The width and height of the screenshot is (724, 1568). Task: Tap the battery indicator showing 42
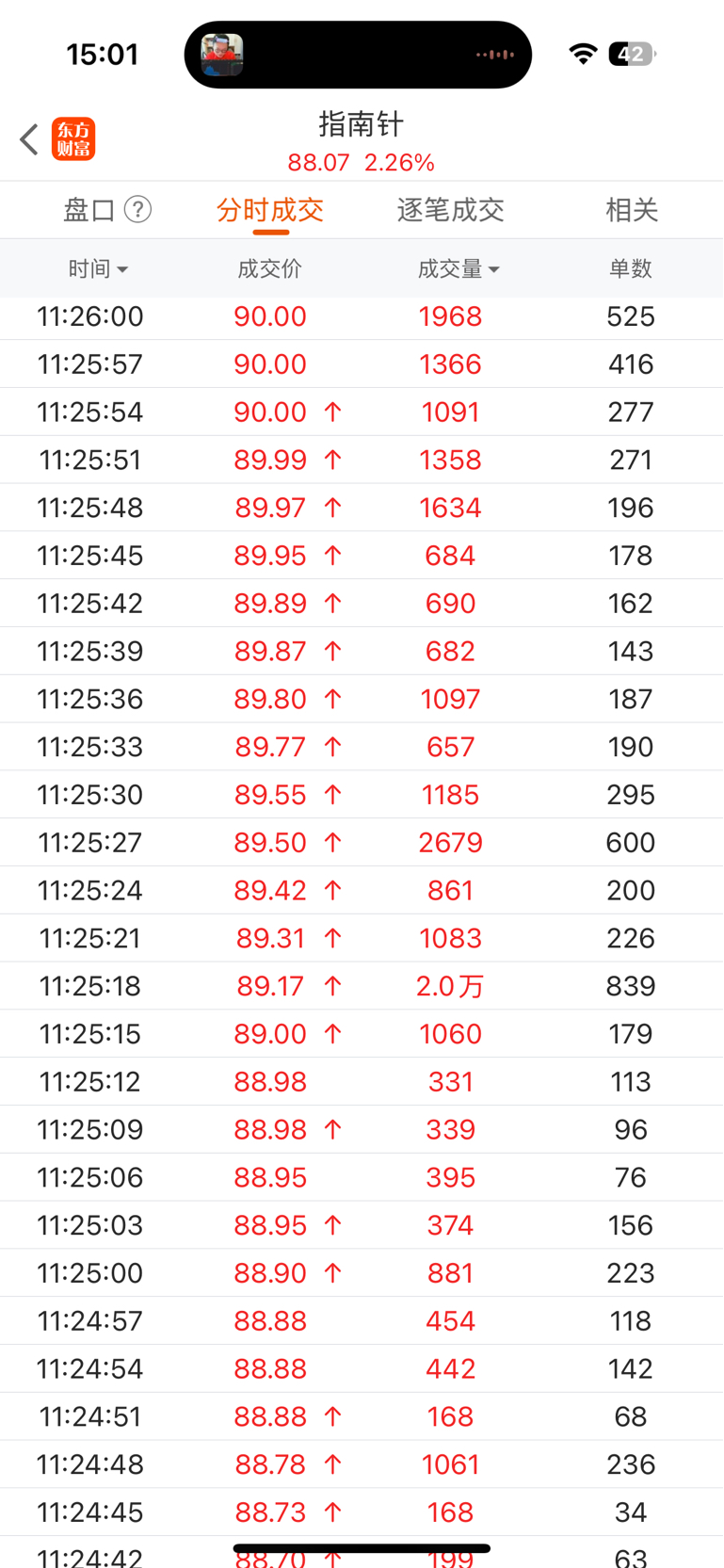[x=633, y=54]
